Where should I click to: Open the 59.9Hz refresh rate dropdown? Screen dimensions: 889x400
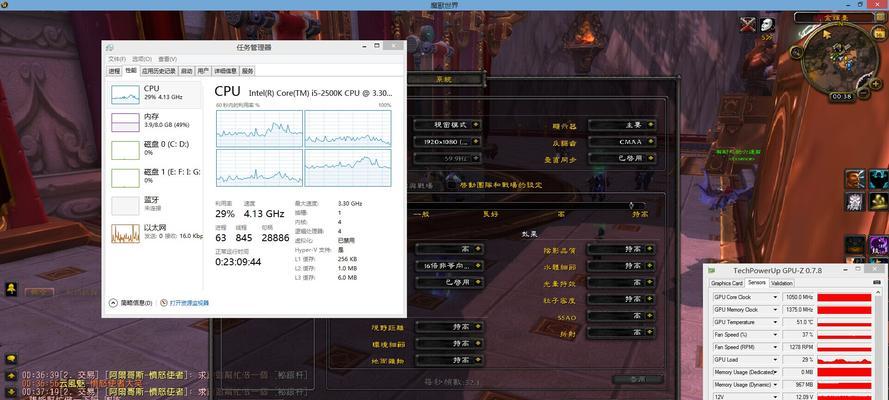(x=447, y=159)
